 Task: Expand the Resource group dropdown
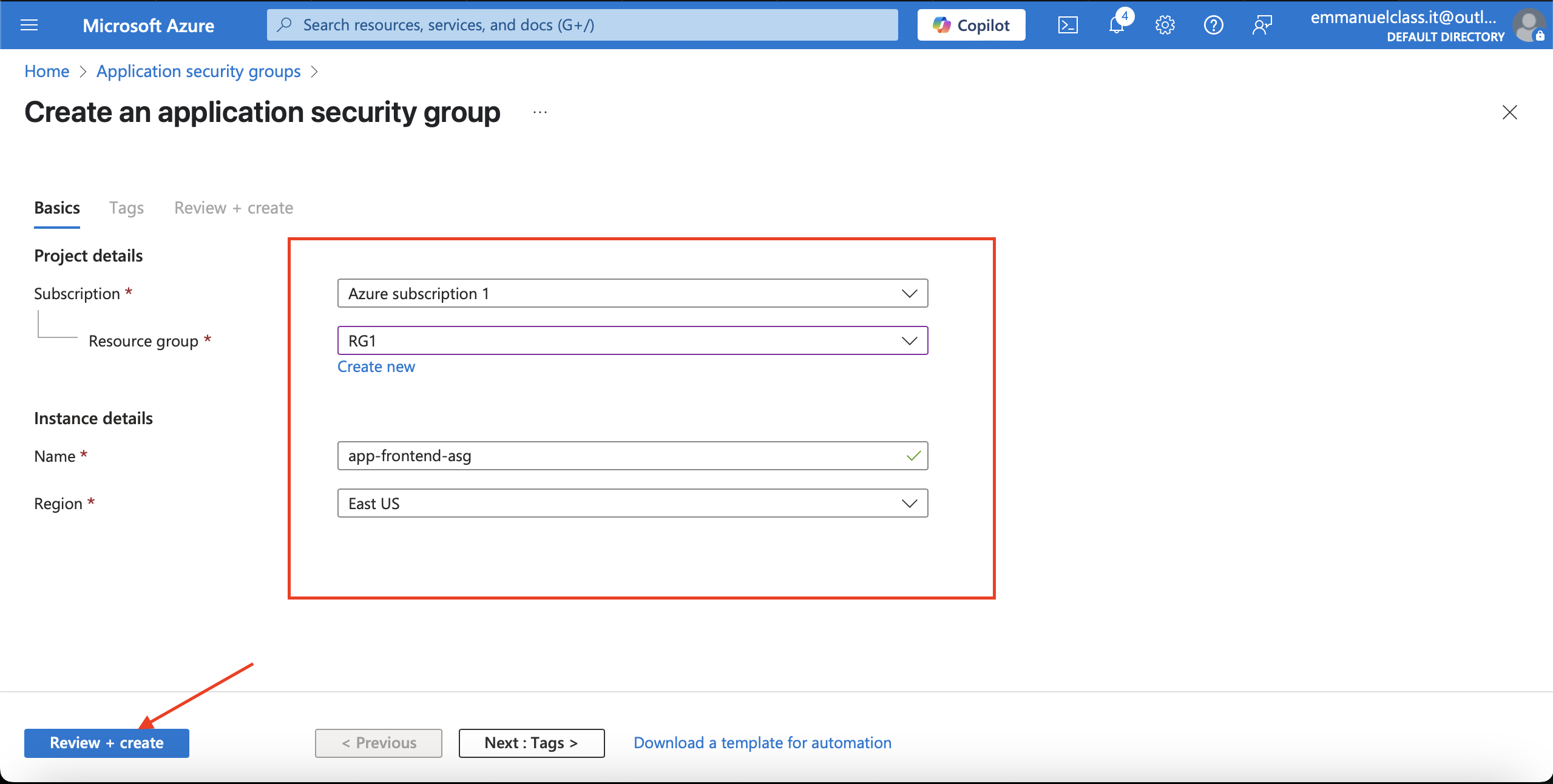tap(632, 341)
